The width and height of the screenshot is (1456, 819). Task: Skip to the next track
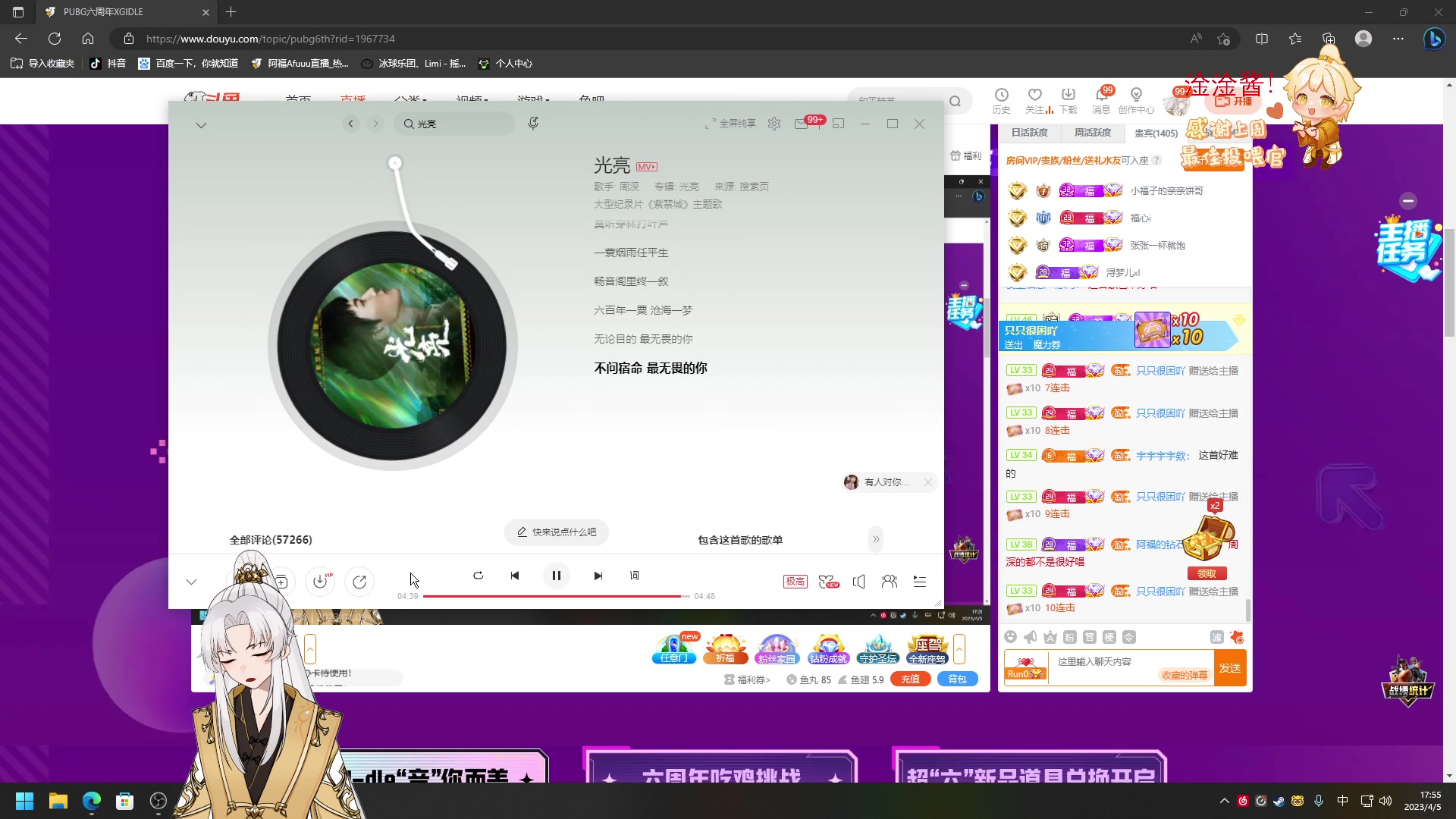click(x=598, y=576)
